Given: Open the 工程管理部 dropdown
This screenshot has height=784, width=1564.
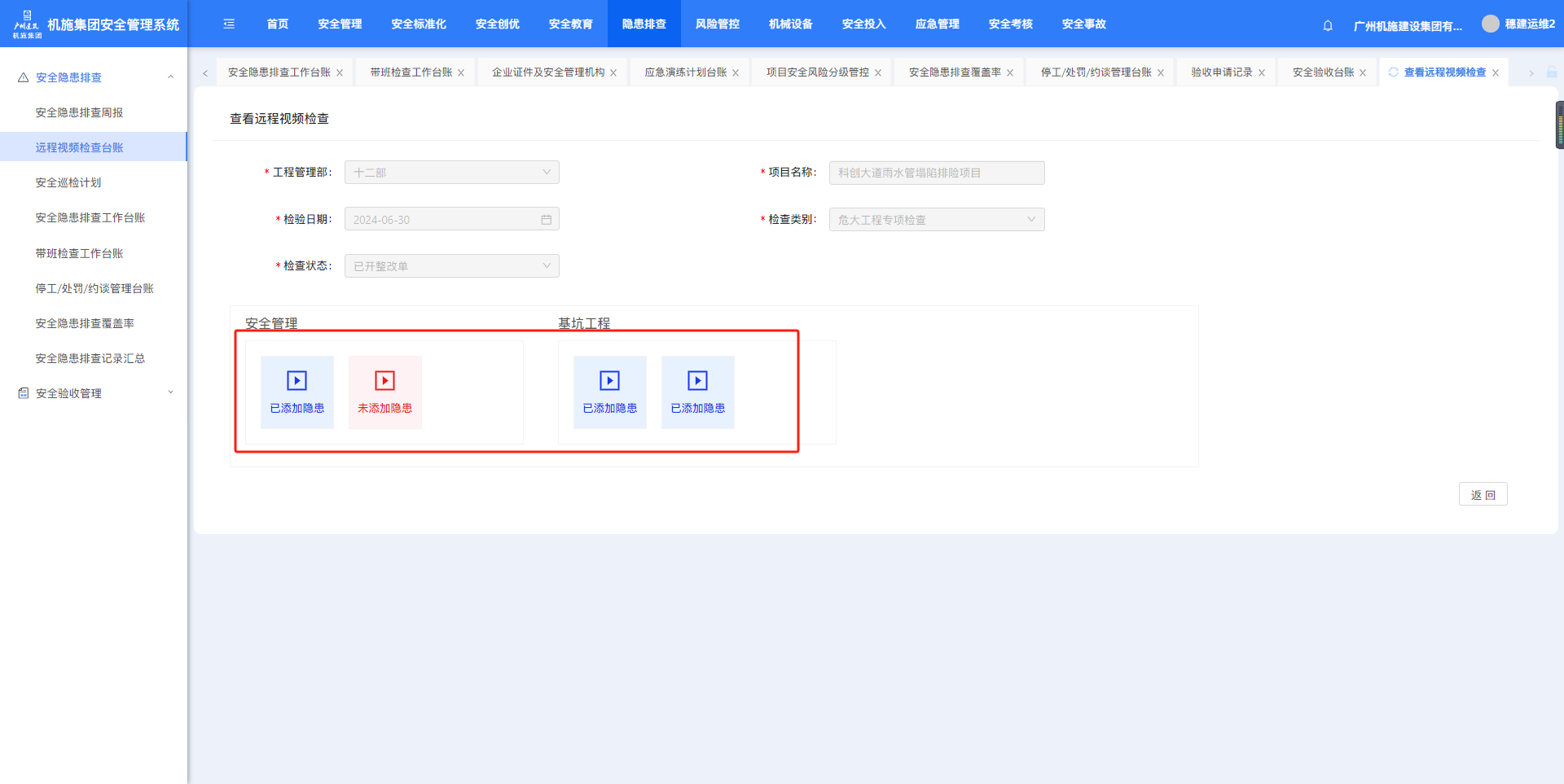Looking at the screenshot, I should (x=451, y=173).
